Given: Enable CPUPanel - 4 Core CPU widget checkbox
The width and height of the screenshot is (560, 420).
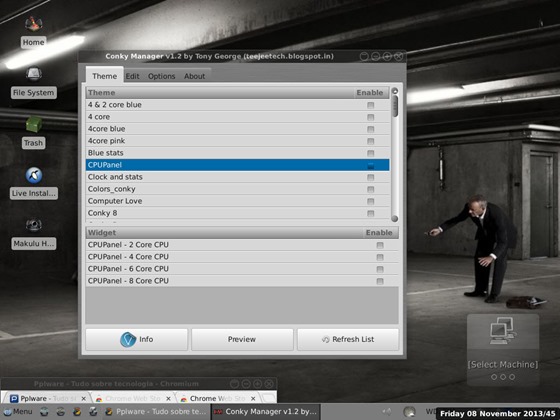Looking at the screenshot, I should click(380, 257).
